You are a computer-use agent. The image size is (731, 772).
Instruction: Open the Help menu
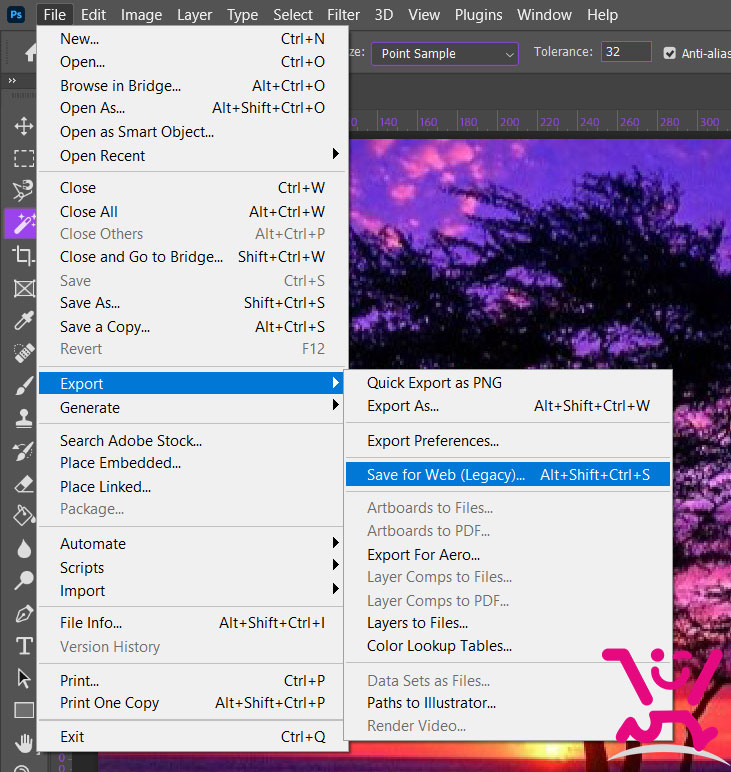point(603,15)
